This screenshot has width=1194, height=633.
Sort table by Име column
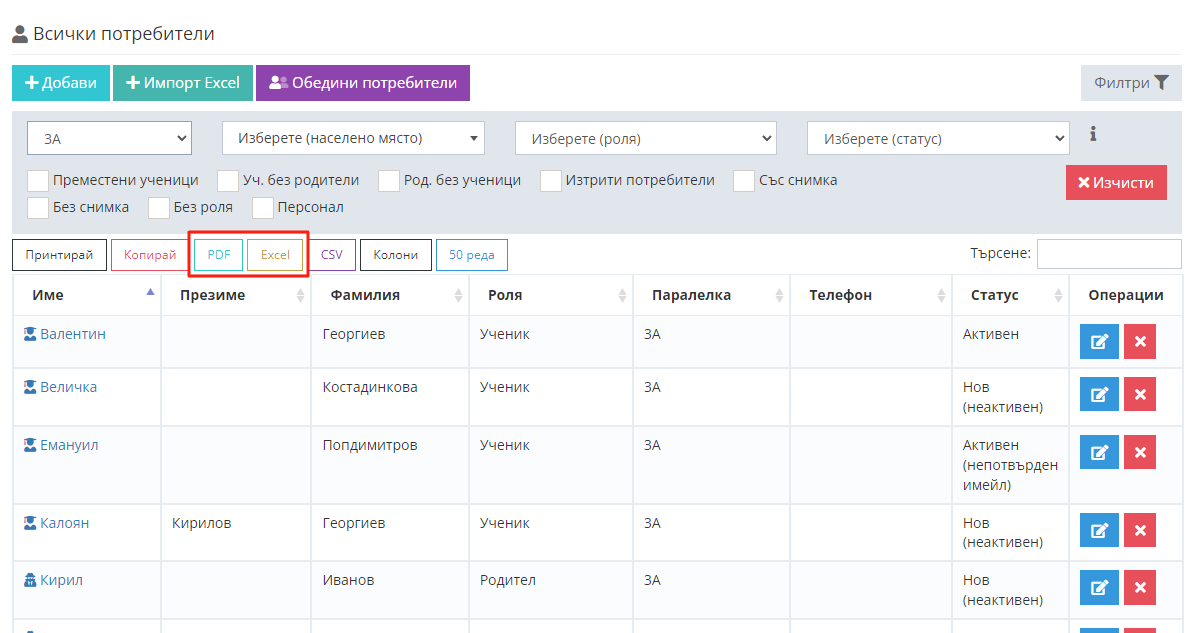tap(87, 295)
